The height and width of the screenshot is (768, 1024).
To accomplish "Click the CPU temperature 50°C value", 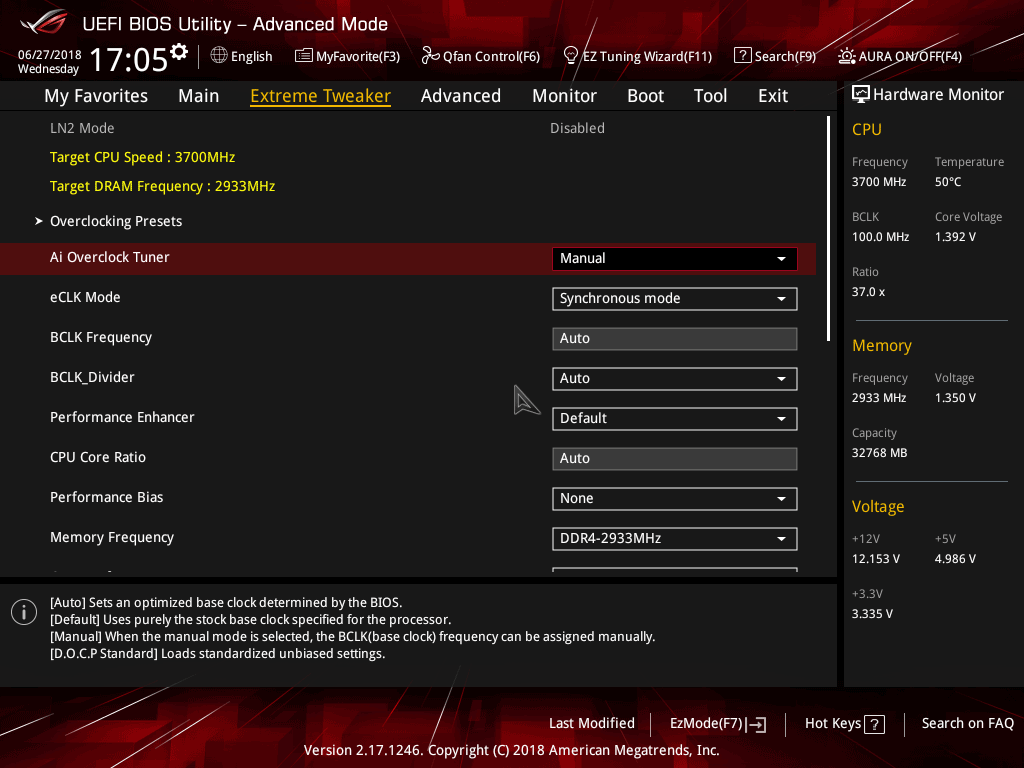I will click(948, 182).
